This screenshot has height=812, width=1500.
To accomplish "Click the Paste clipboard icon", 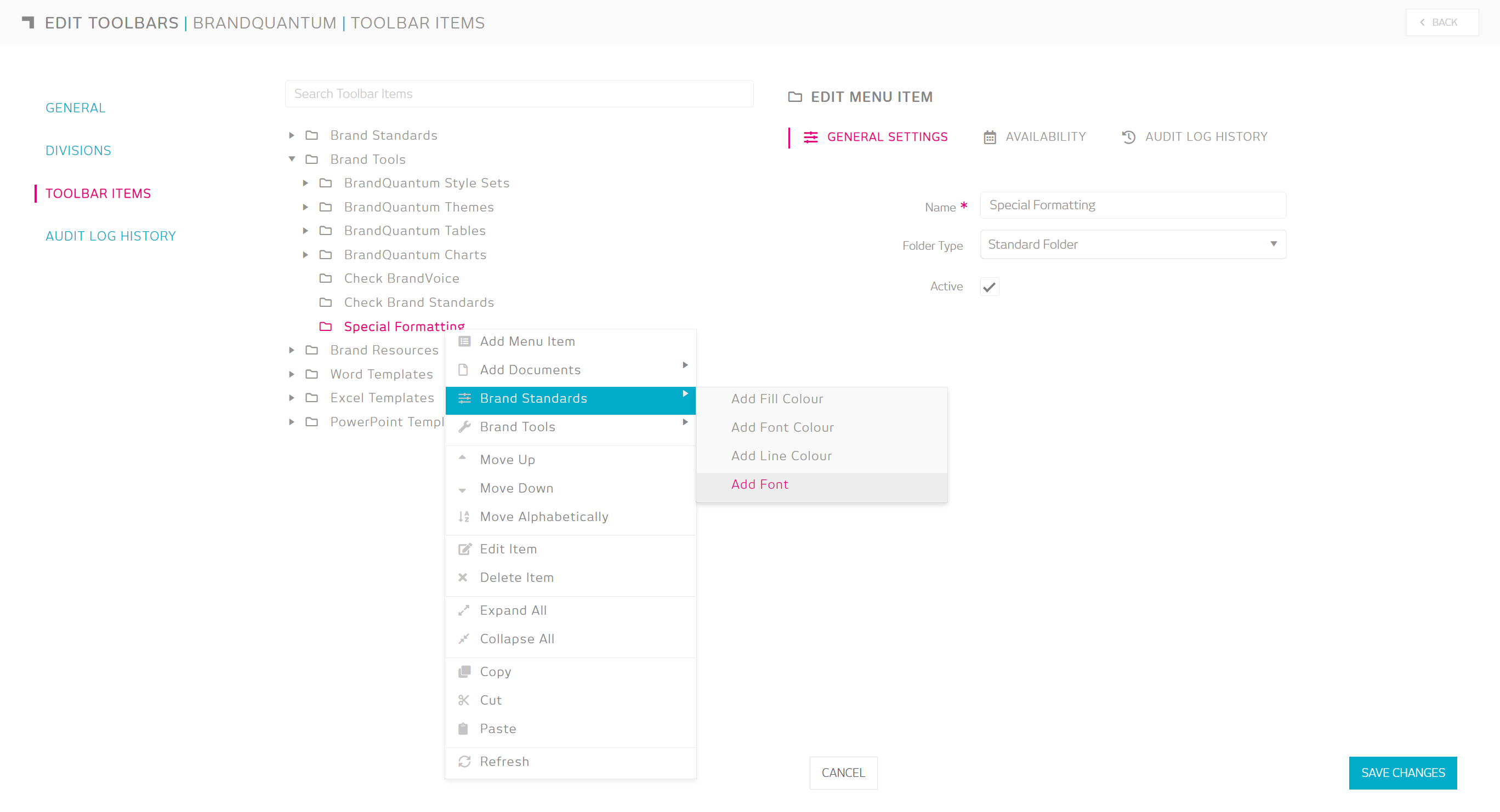I will tap(463, 729).
